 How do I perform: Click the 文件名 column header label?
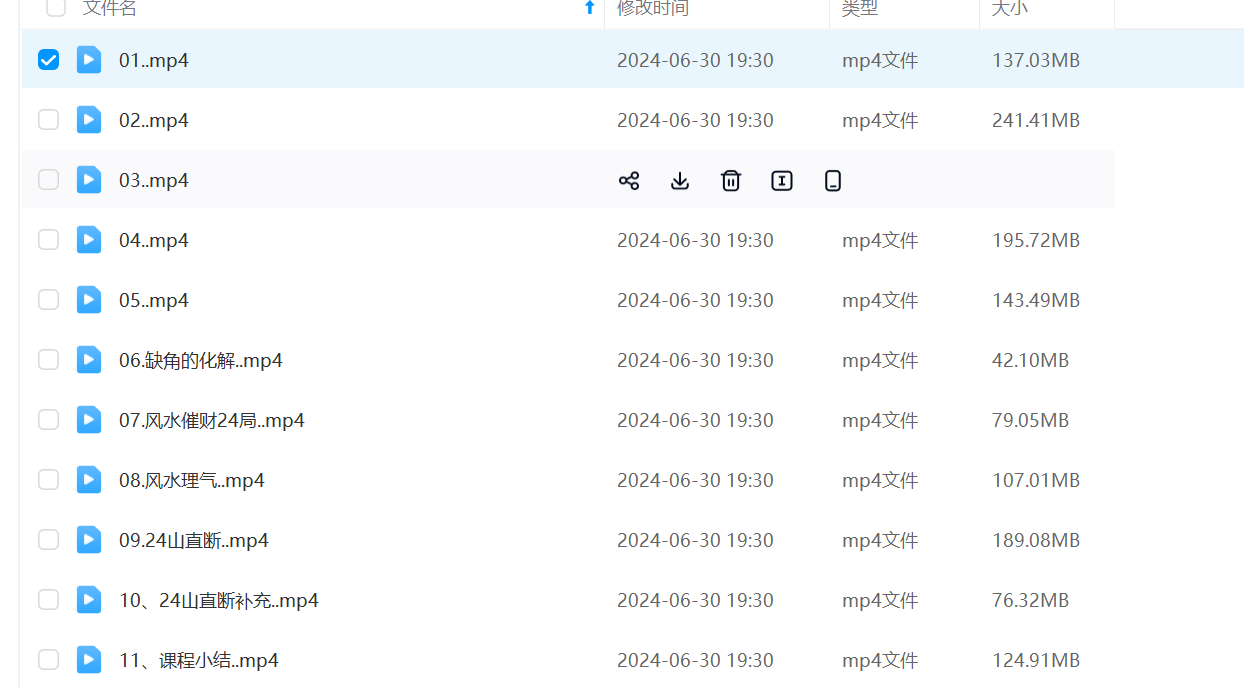coord(109,8)
